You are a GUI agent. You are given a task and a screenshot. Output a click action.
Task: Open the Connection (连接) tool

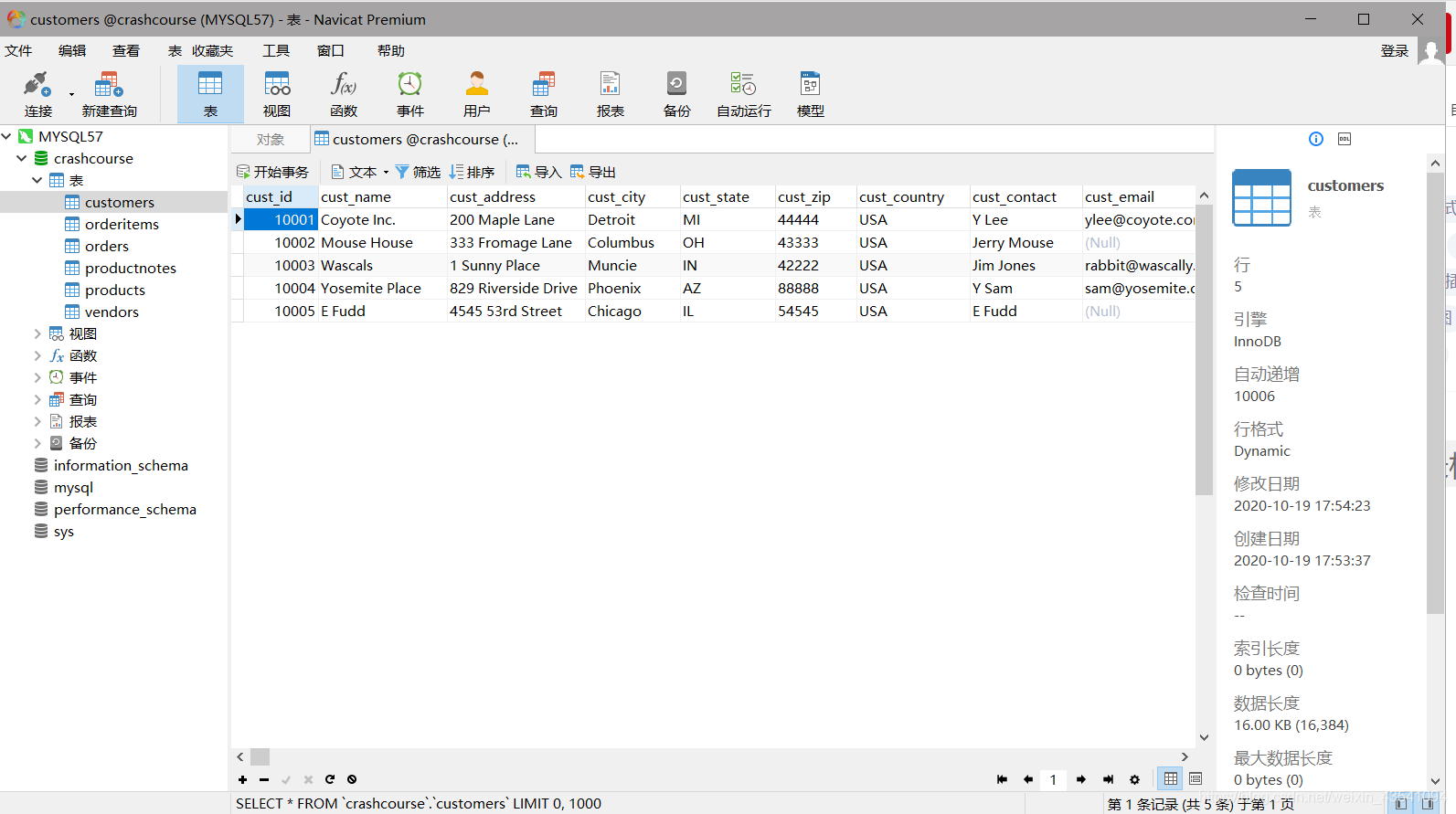[x=37, y=94]
